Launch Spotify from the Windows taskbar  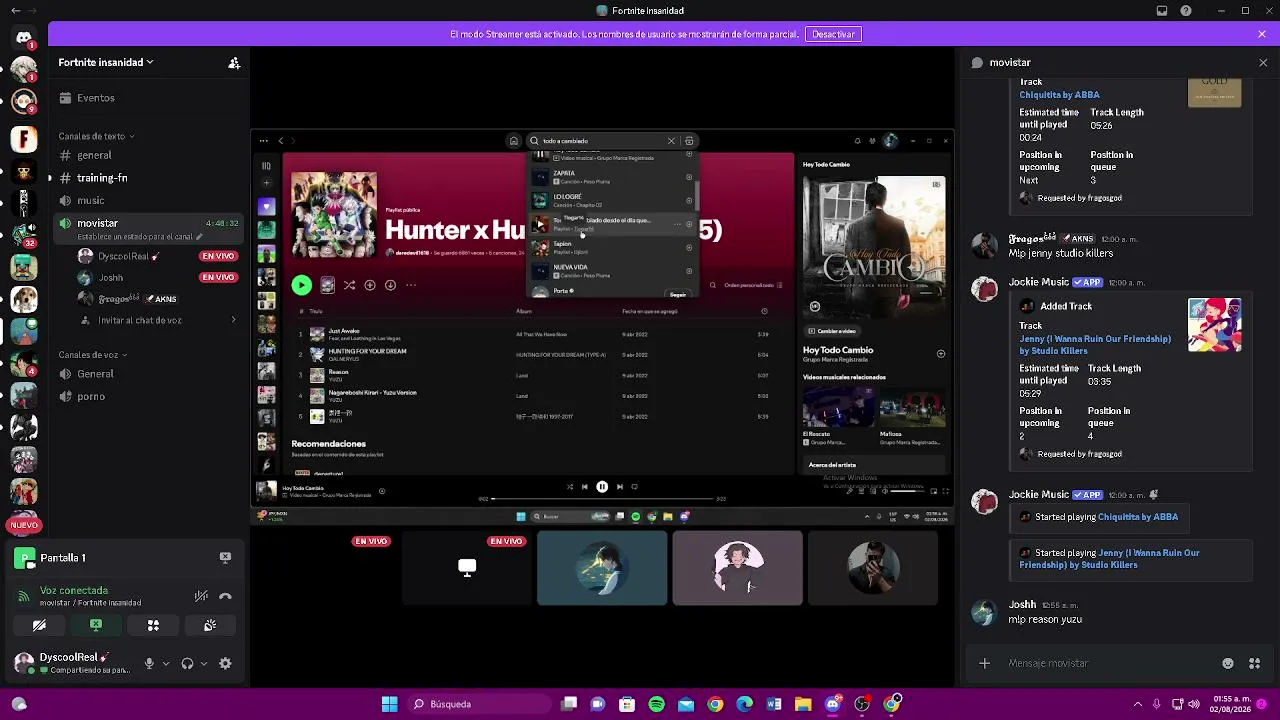656,704
